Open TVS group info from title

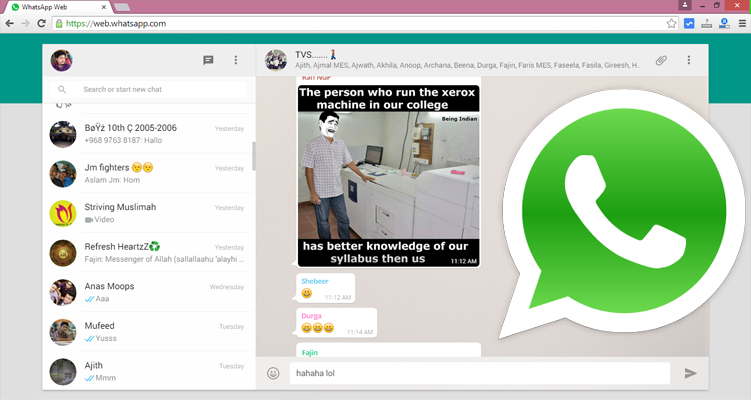[317, 55]
